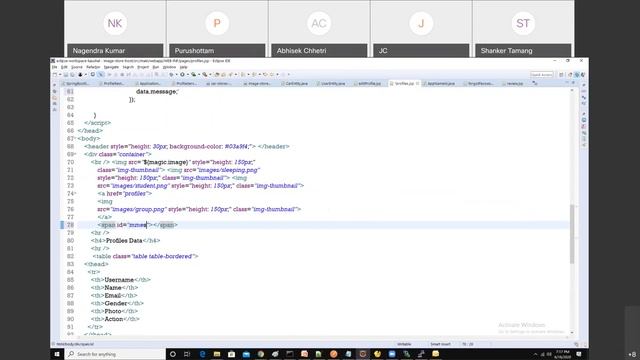Open the Project menu
This screenshot has height=360, width=640.
click(x=143, y=67)
